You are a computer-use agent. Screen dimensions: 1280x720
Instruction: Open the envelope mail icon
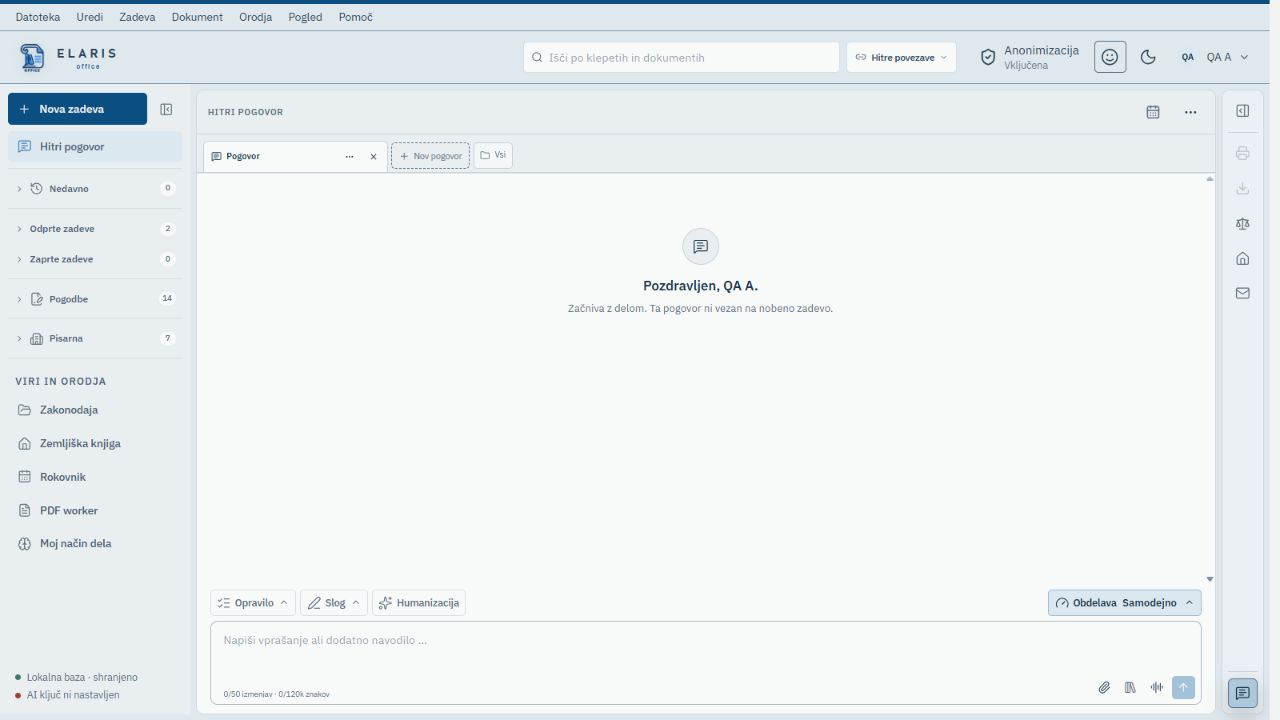1243,293
